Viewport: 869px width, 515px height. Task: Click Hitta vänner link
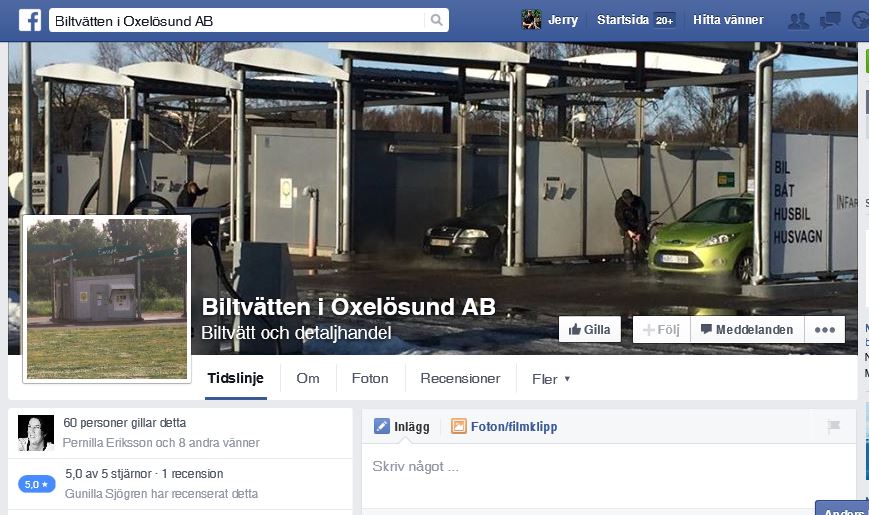[x=728, y=20]
